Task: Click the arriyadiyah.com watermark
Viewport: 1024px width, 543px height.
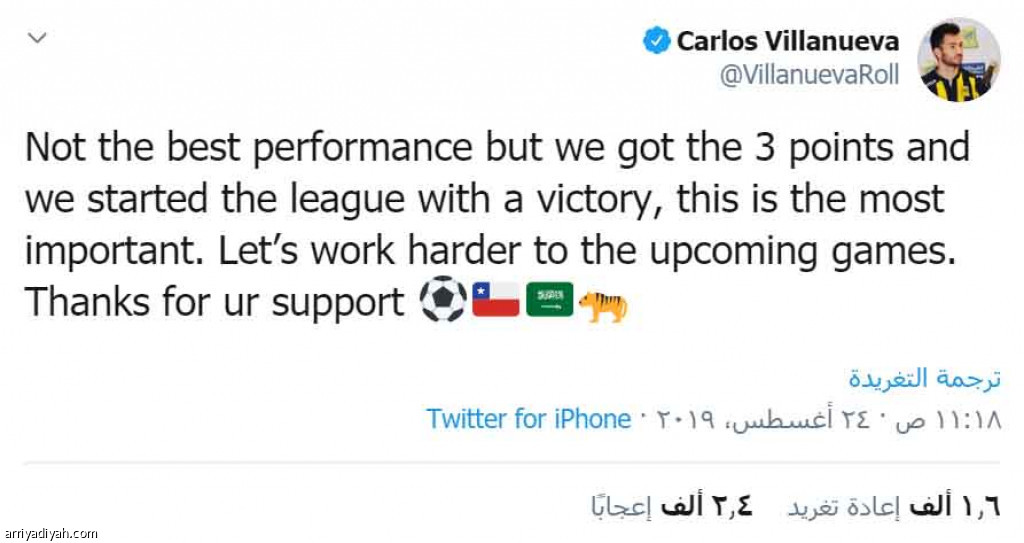Action: (51, 534)
